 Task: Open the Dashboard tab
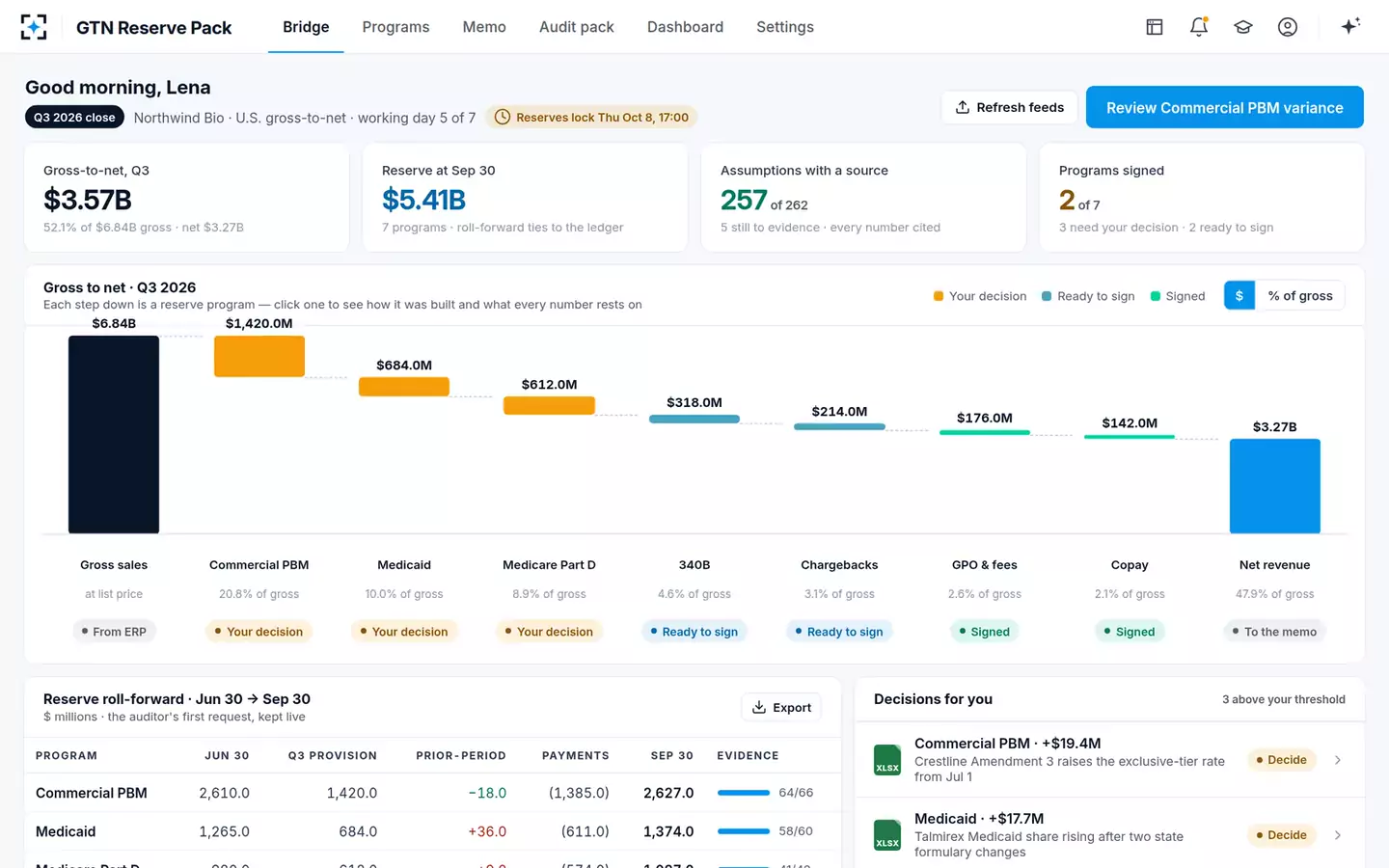tap(685, 27)
